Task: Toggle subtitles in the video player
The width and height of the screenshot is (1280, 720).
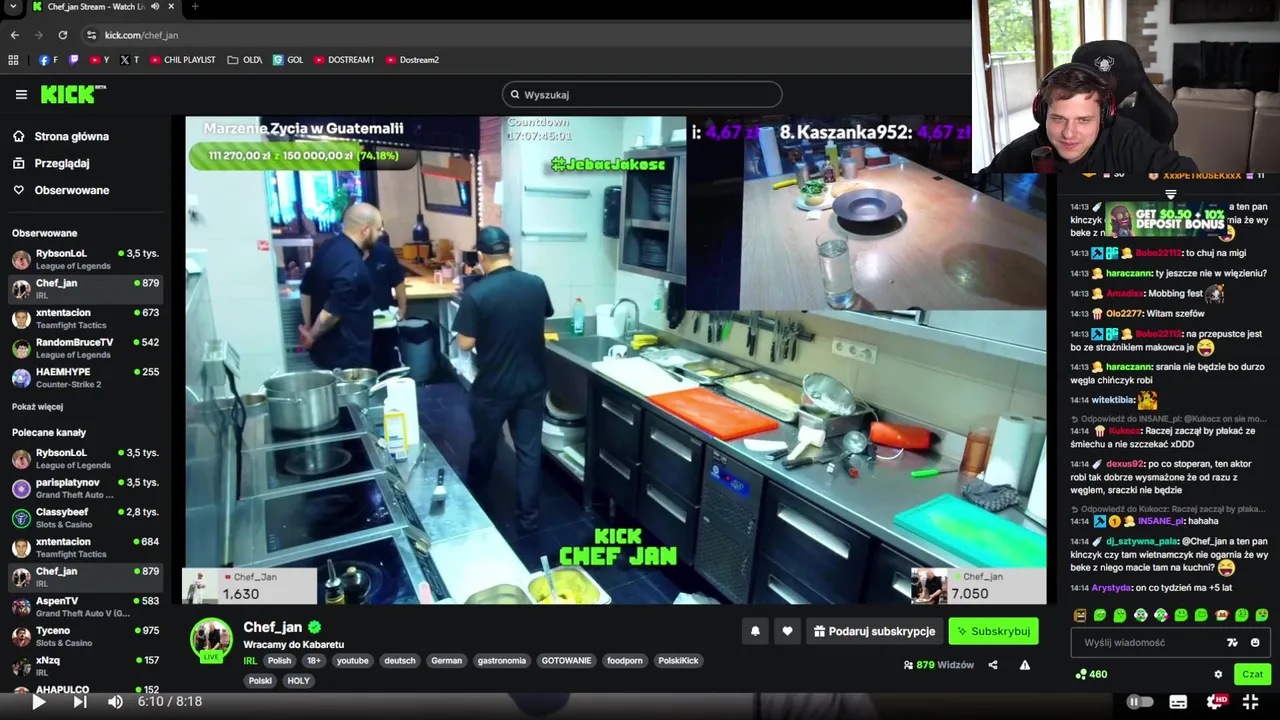Action: [1178, 702]
